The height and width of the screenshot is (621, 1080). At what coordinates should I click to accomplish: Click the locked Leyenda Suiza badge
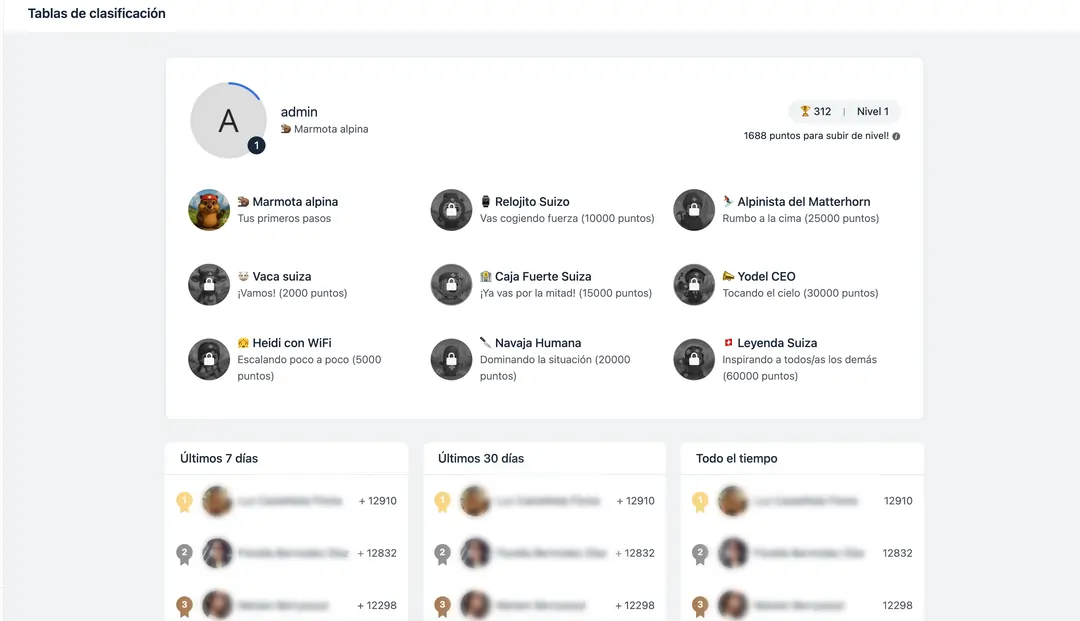point(694,359)
